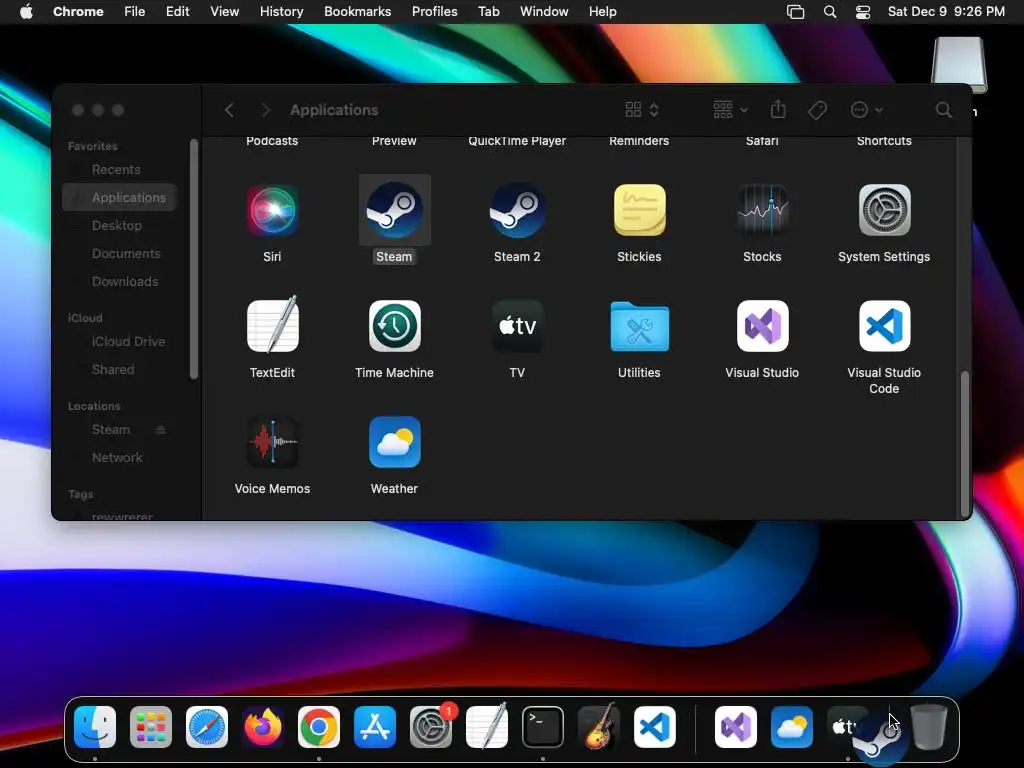Image resolution: width=1024 pixels, height=768 pixels.
Task: Open Control Center in the menu bar
Action: pos(863,12)
